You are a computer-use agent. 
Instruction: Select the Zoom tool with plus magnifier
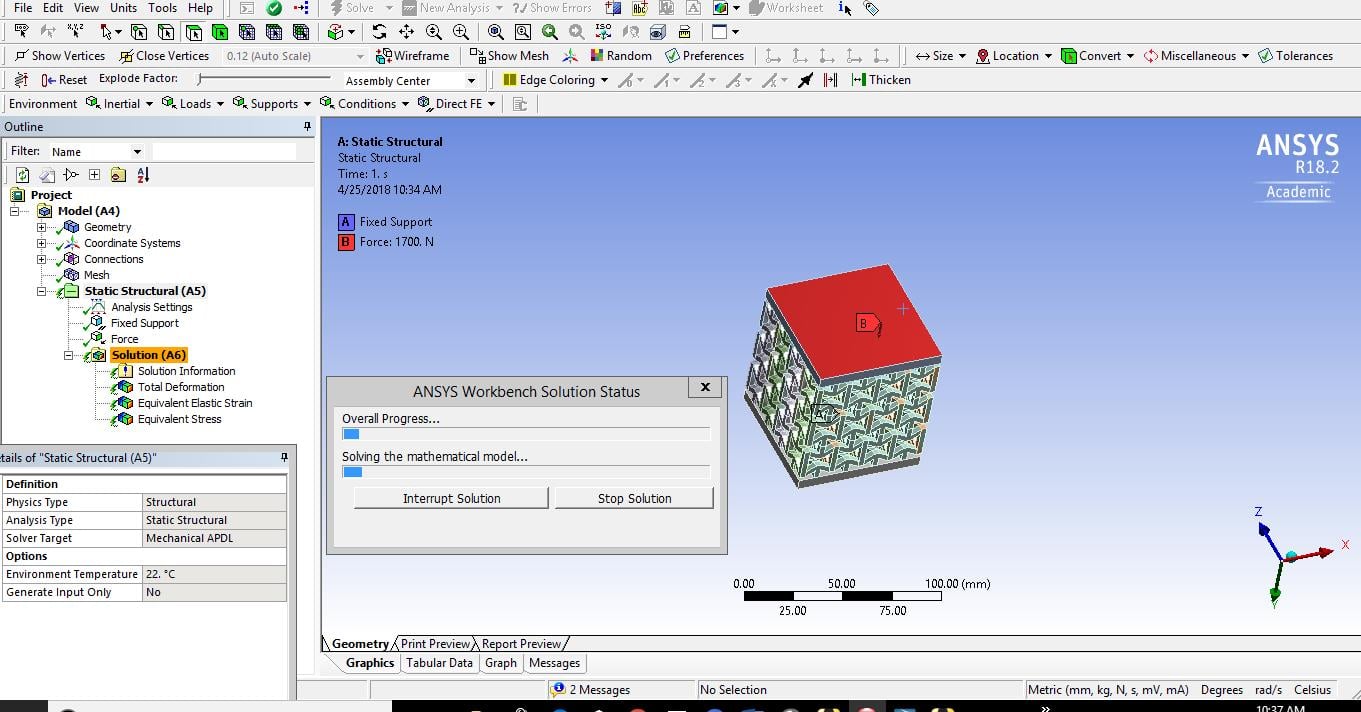434,32
